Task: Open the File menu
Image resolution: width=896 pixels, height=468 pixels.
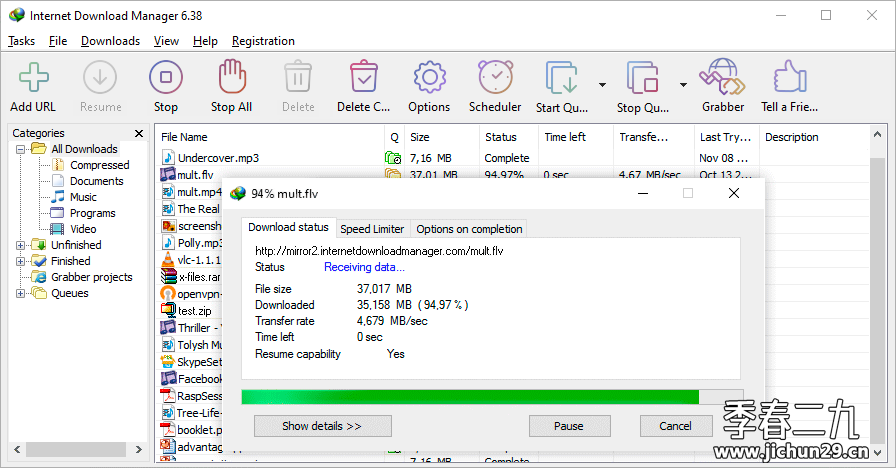Action: point(58,41)
